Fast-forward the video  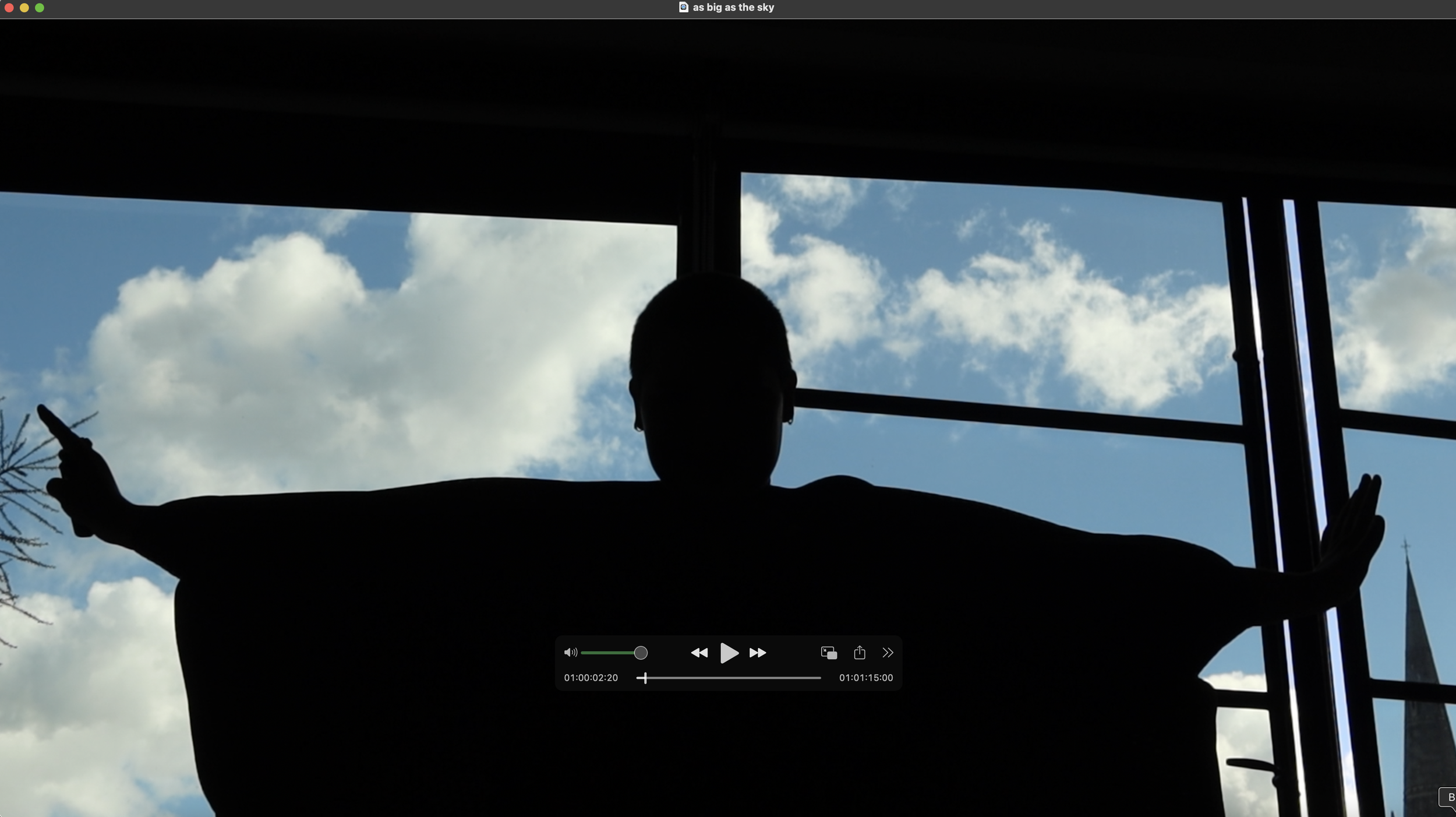tap(758, 653)
